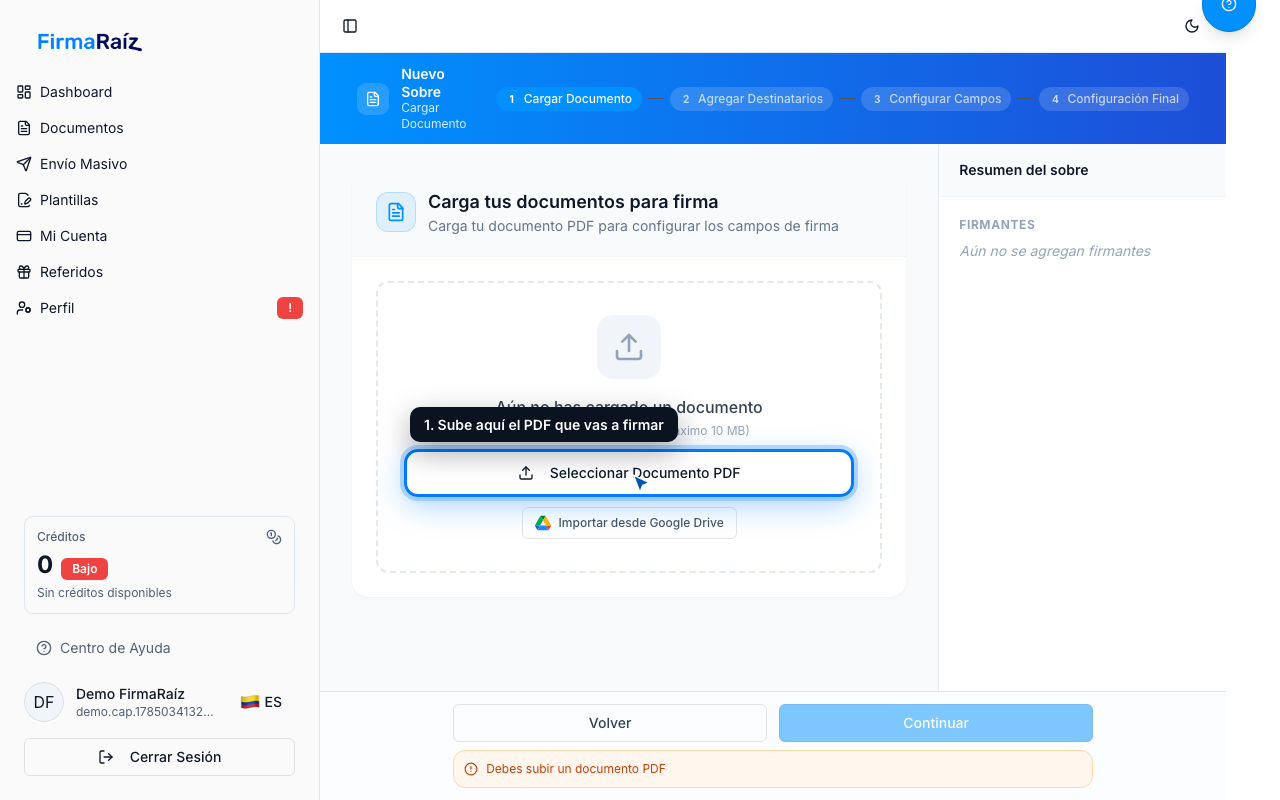This screenshot has width=1280, height=800.
Task: Click the credits value 0
Action: click(x=45, y=565)
